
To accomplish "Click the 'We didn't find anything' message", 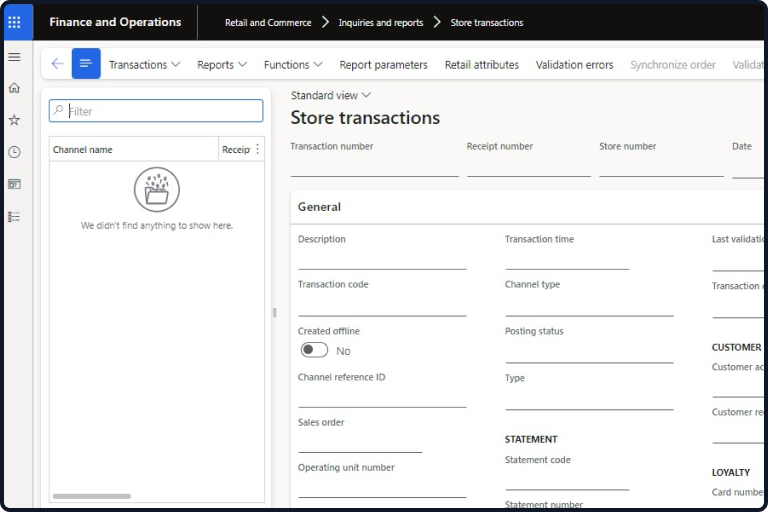I will click(x=157, y=225).
